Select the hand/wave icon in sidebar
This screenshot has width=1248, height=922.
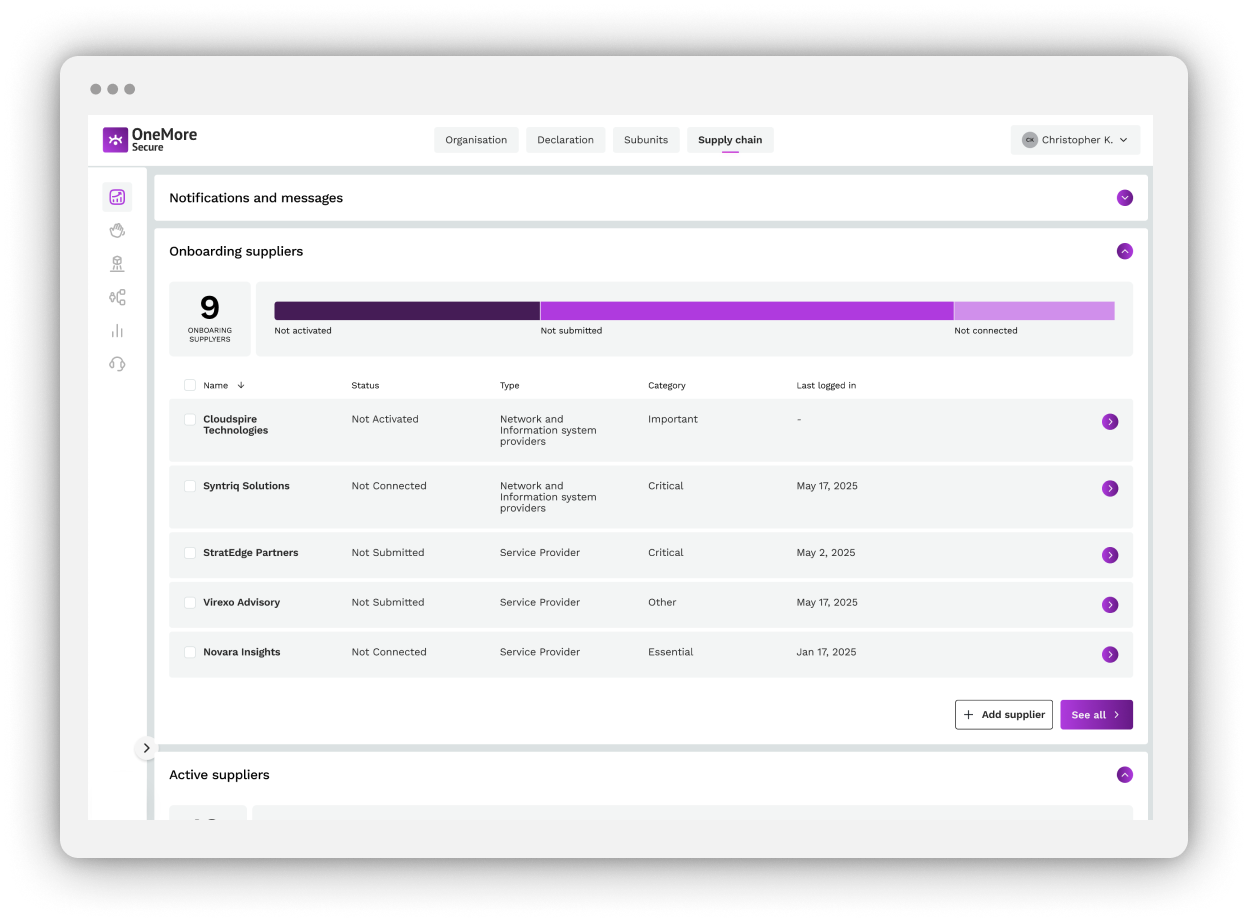(x=117, y=230)
